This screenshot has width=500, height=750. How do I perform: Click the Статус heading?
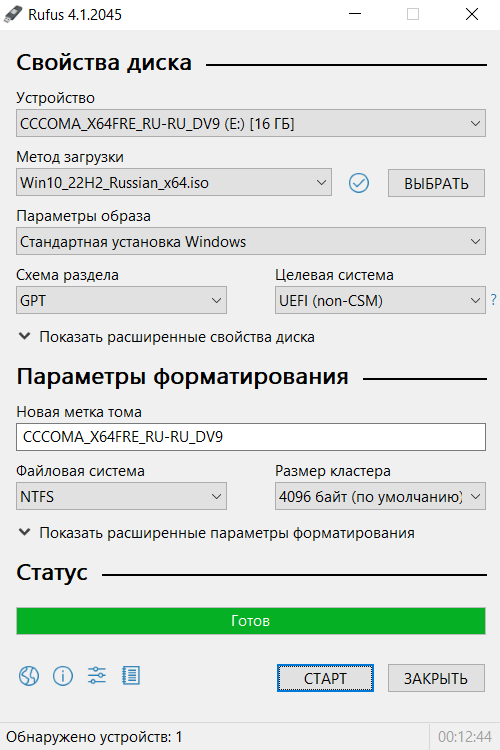52,572
